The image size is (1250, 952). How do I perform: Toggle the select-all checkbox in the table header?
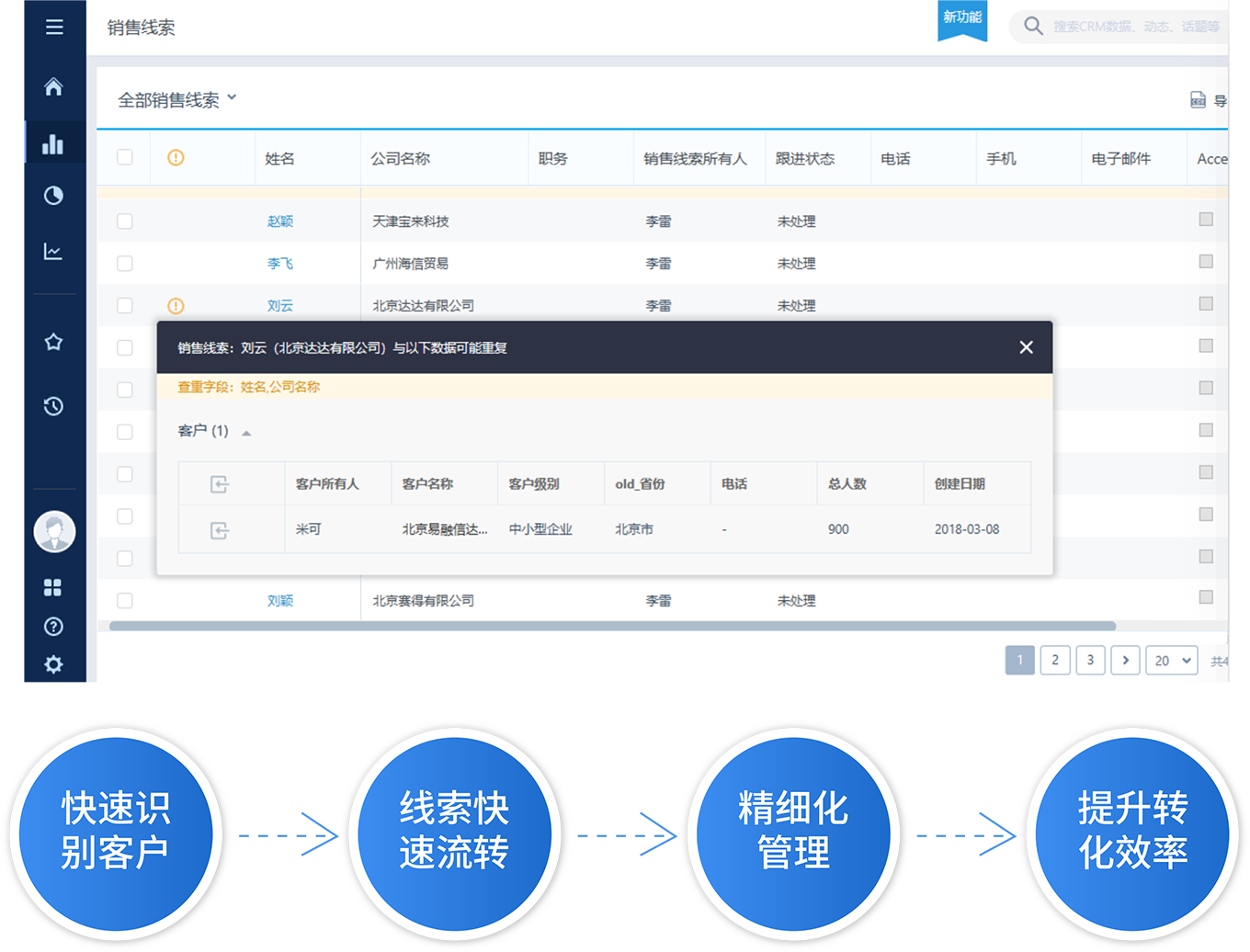pos(125,157)
